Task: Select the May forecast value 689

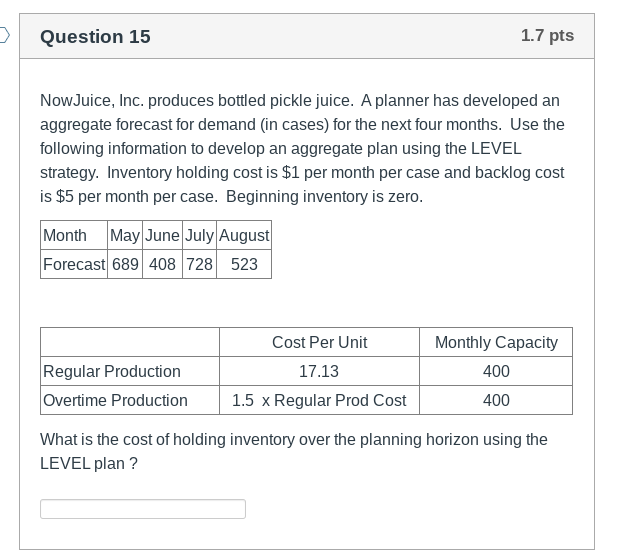Action: [125, 264]
